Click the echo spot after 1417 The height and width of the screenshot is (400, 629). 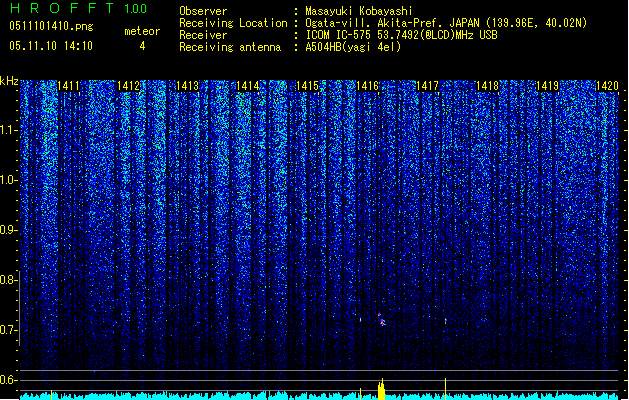pos(446,321)
